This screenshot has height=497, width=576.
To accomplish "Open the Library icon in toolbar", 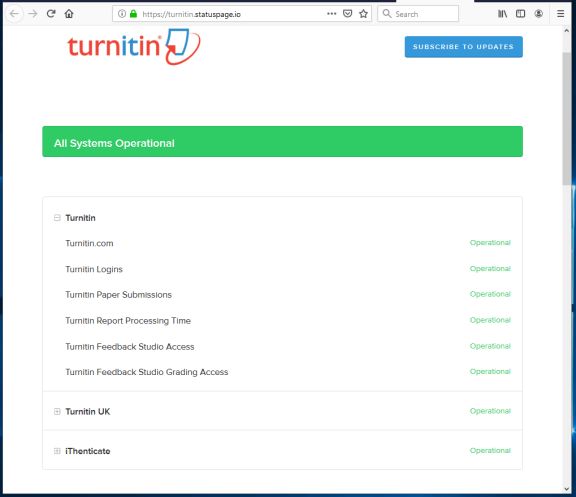I will click(x=502, y=14).
